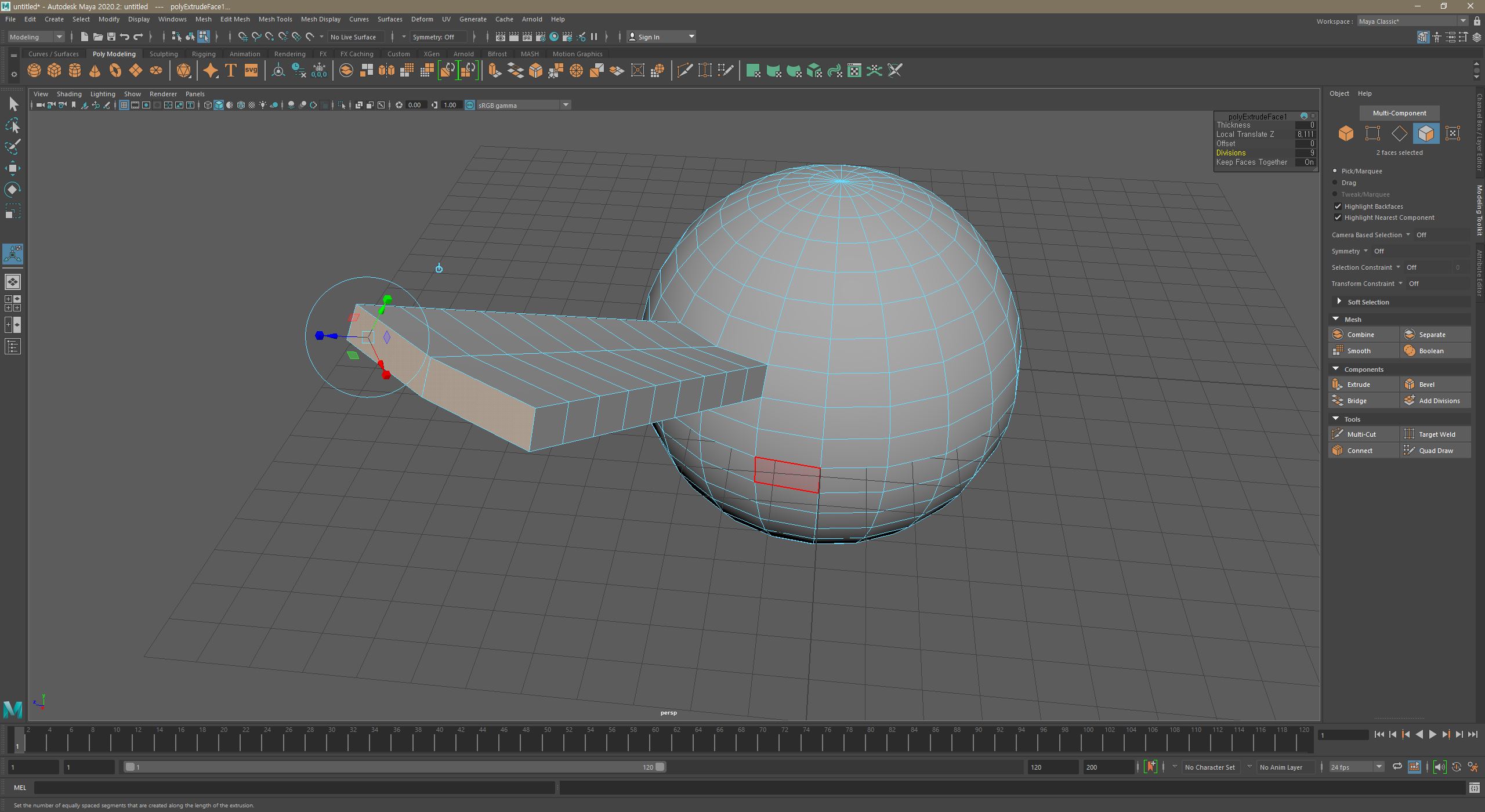
Task: Open the Mesh Tools menu
Action: click(x=275, y=19)
